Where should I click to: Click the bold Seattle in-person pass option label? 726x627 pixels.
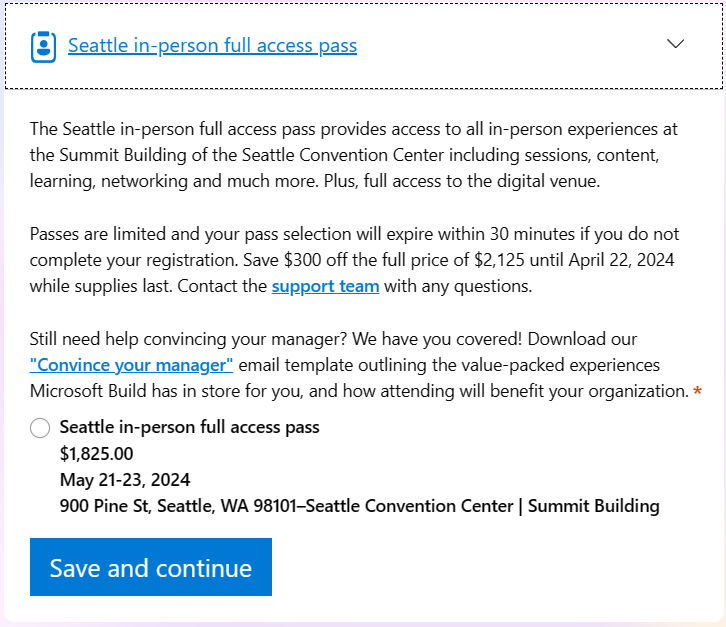point(190,427)
